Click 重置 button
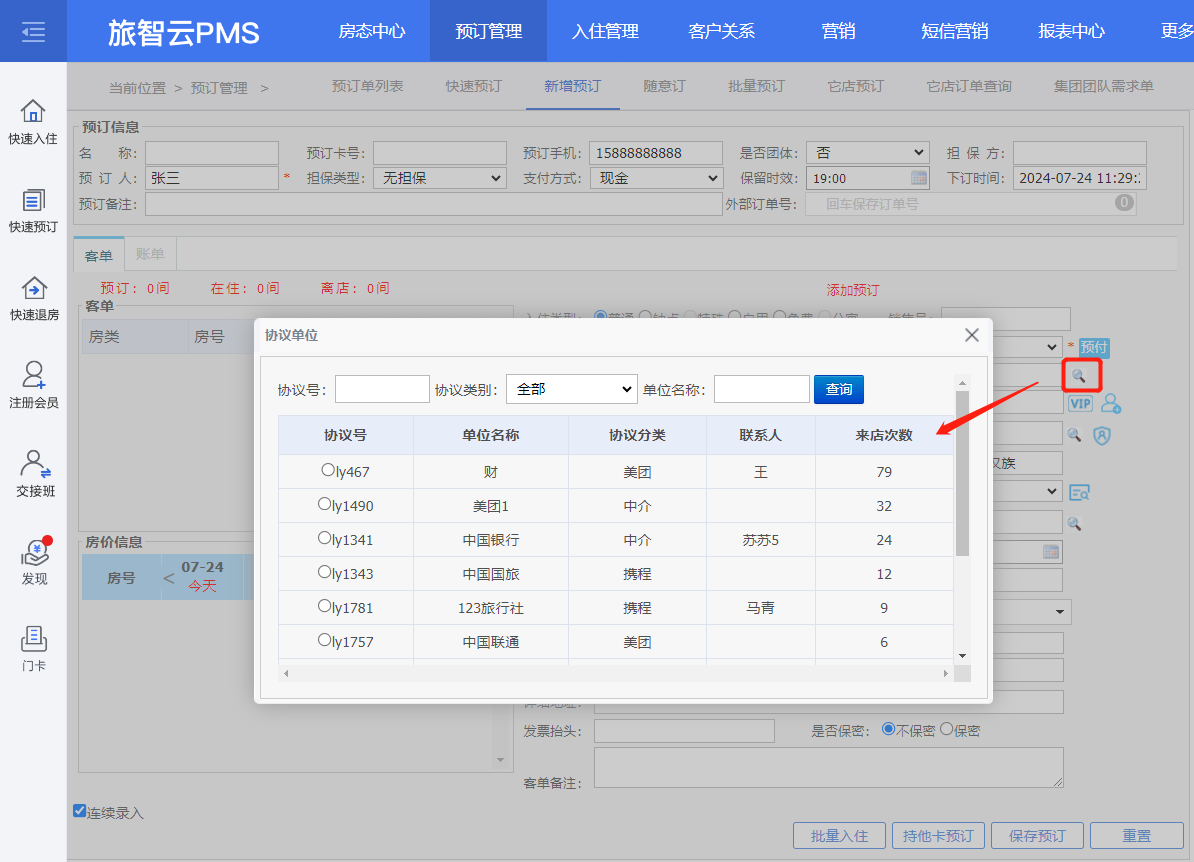 click(x=1137, y=835)
